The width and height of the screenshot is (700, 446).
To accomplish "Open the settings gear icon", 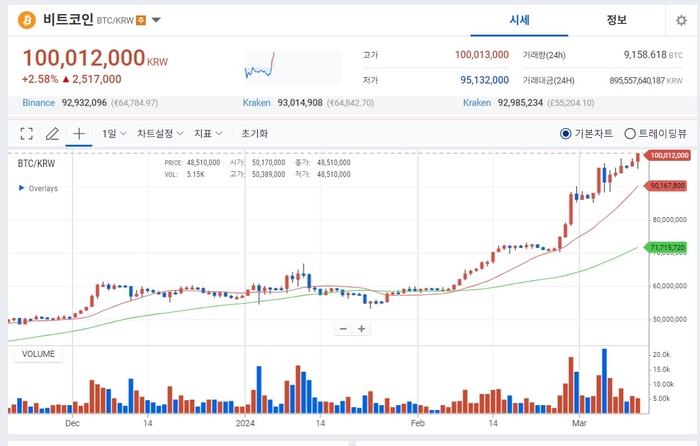I will (x=681, y=21).
